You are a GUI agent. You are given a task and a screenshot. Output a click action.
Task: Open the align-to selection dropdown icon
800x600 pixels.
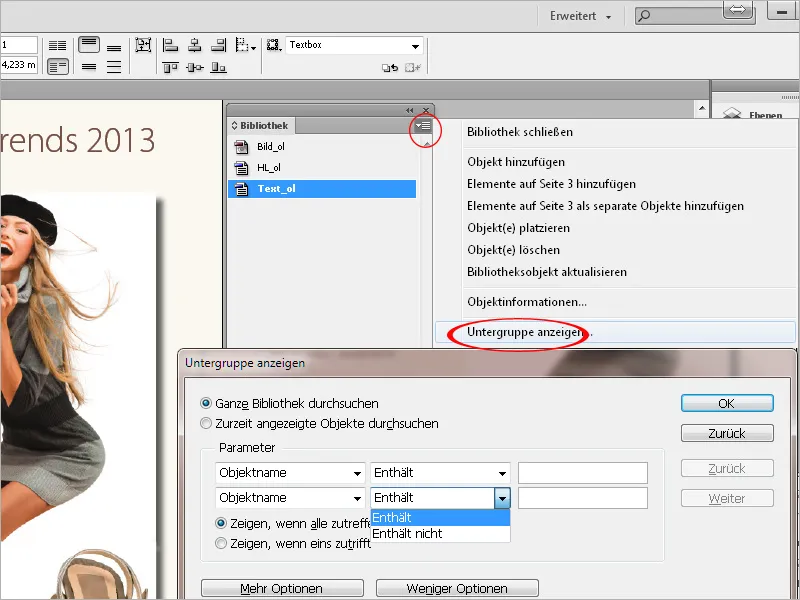[x=245, y=45]
